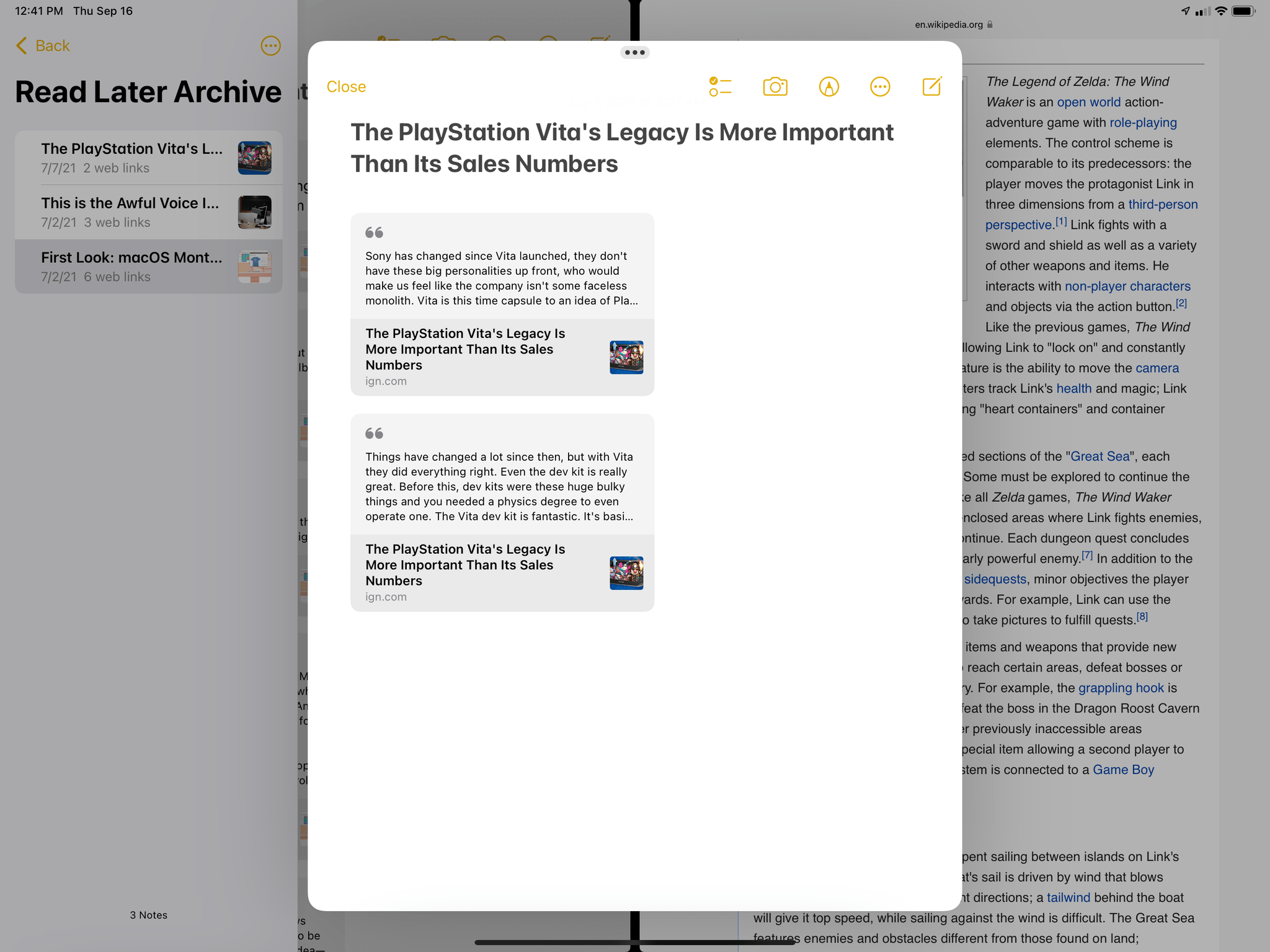Tap the home indicator bar at the bottom

(635, 943)
